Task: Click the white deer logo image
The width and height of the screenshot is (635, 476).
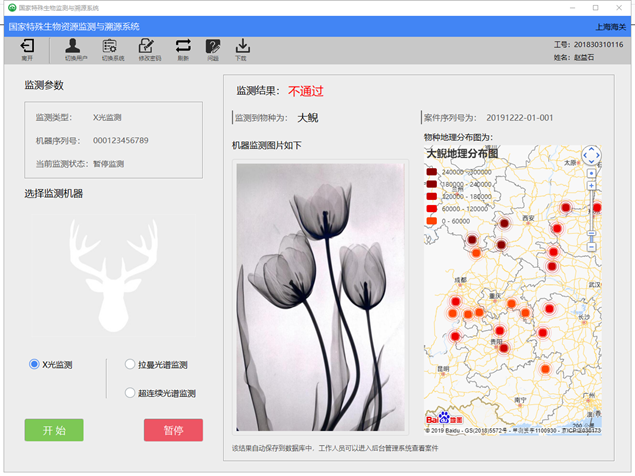Action: pos(111,275)
